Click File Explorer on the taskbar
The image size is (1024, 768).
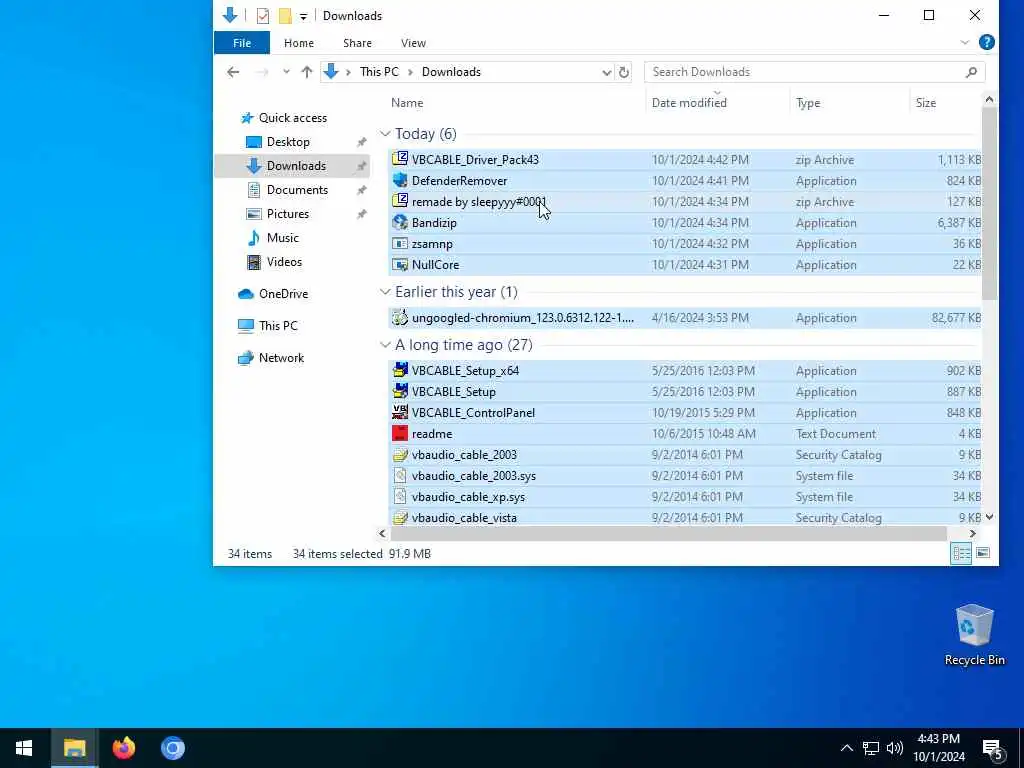point(74,748)
